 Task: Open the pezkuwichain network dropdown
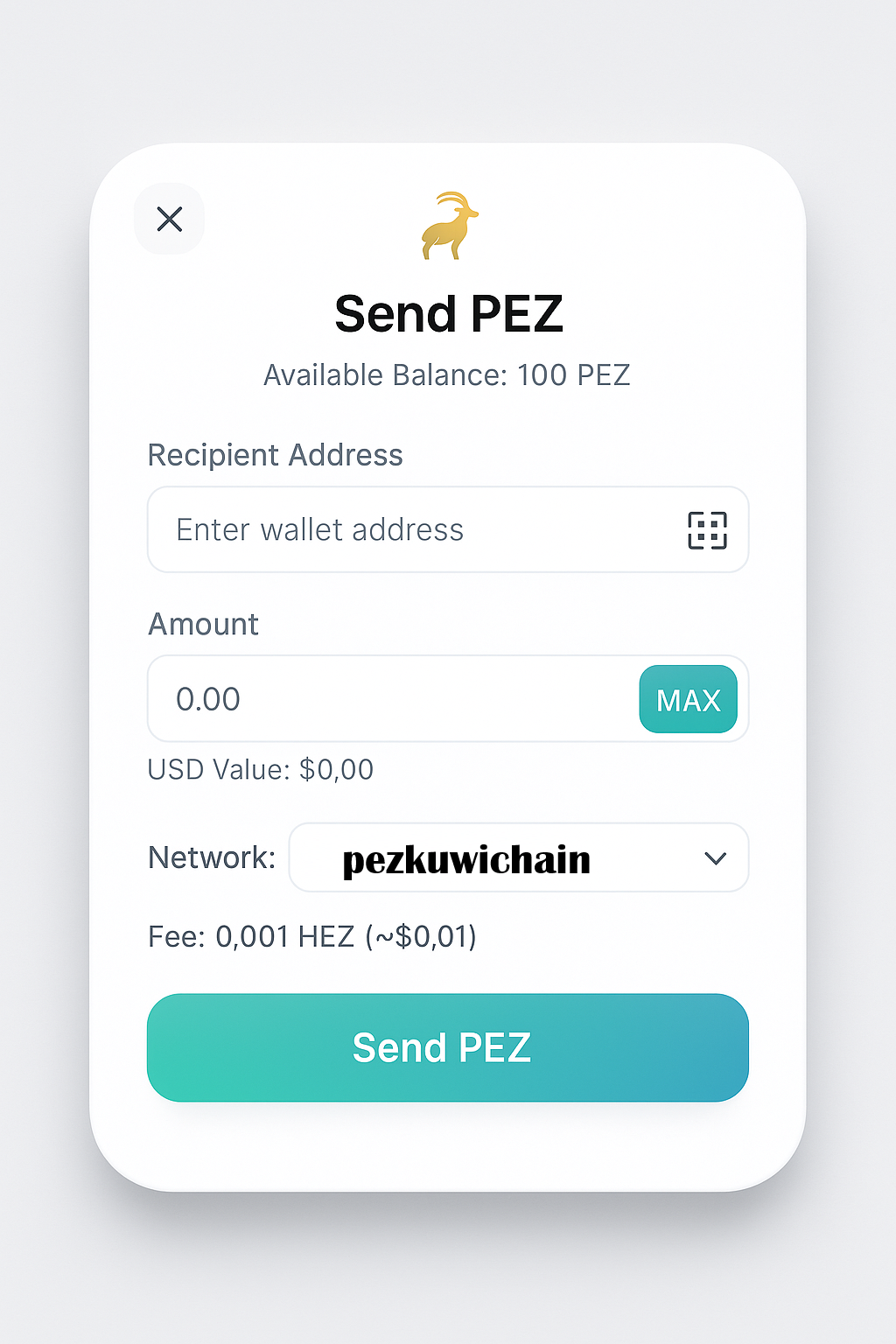point(518,858)
